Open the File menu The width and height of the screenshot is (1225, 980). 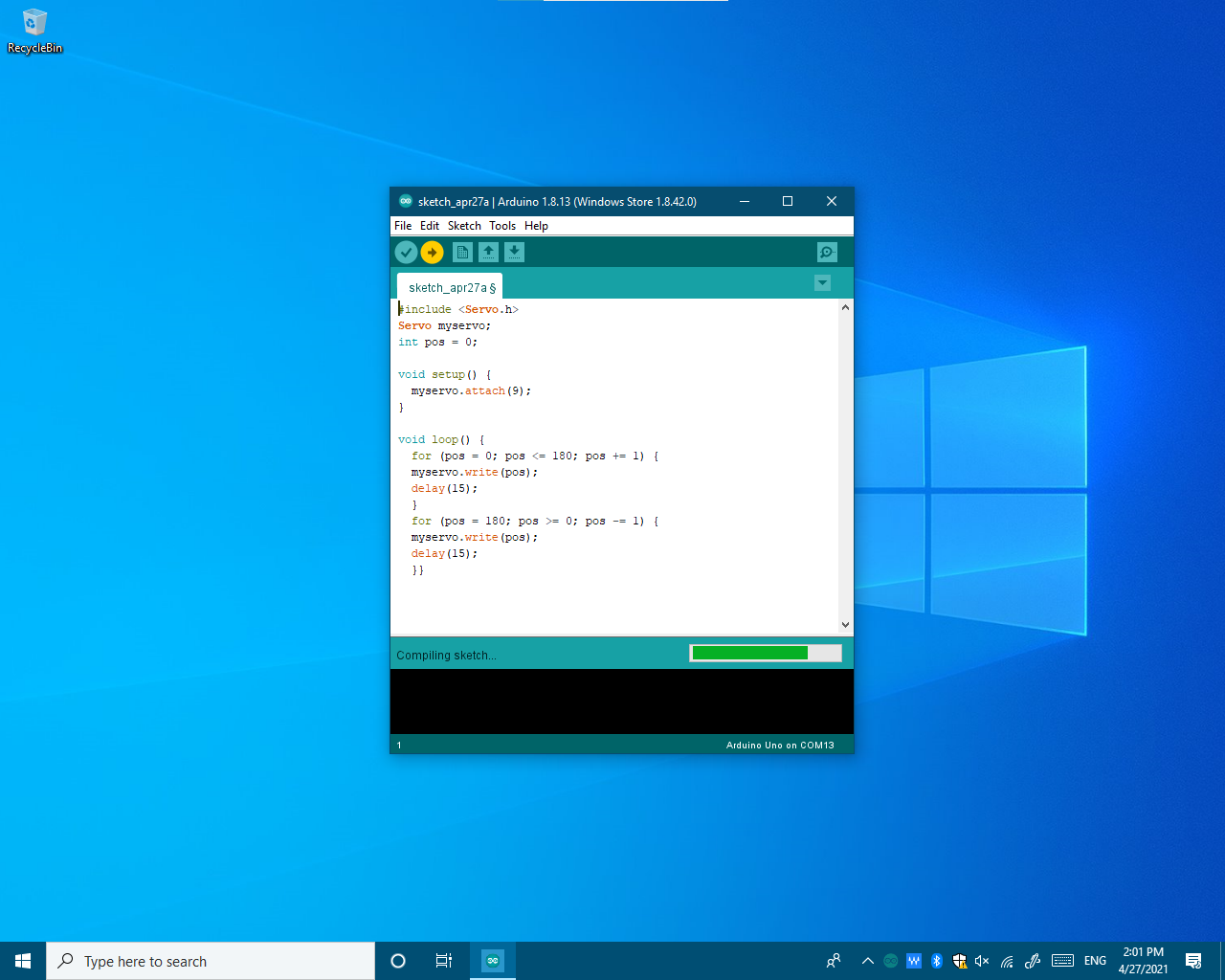pos(402,226)
